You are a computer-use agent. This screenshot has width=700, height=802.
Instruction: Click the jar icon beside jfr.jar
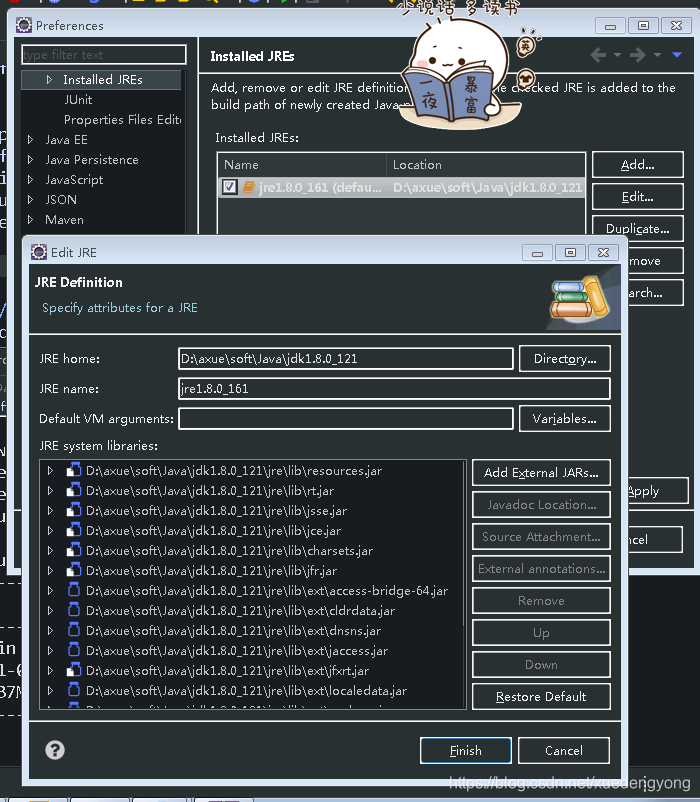coord(74,570)
